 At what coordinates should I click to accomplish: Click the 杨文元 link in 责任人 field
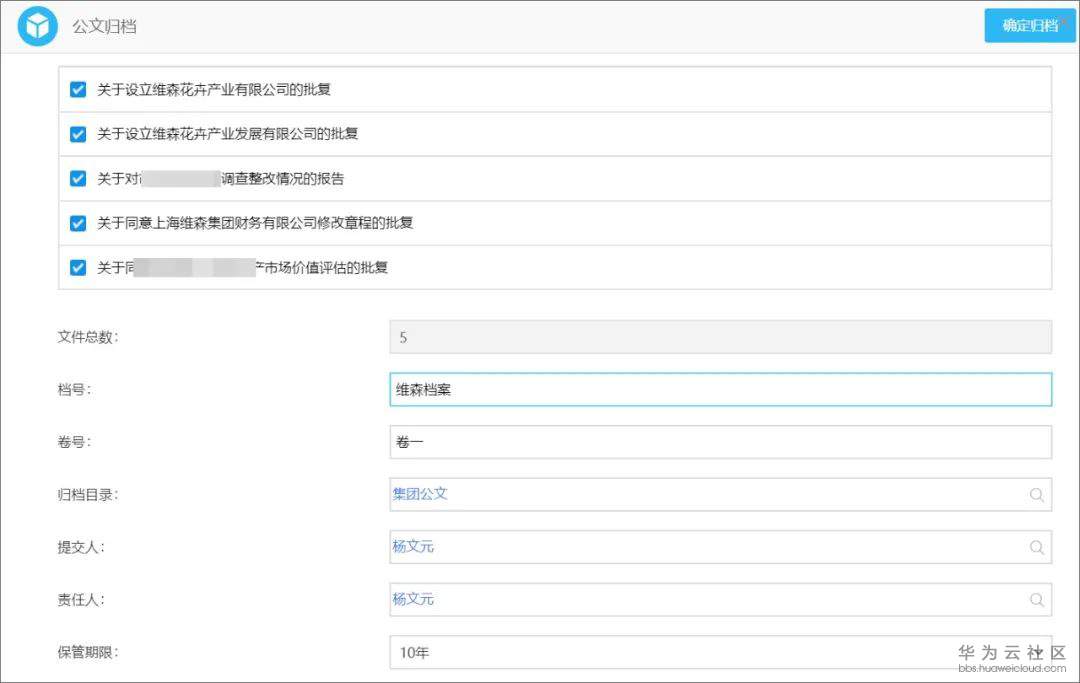pyautogui.click(x=413, y=599)
